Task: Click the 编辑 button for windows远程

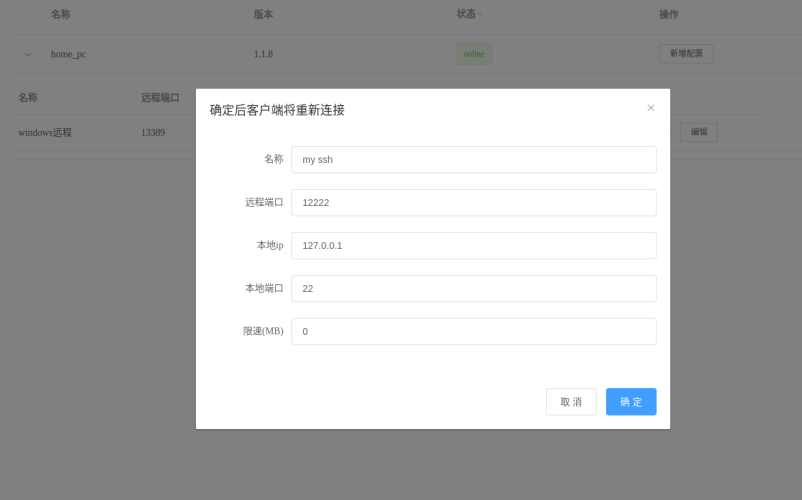Action: click(699, 132)
